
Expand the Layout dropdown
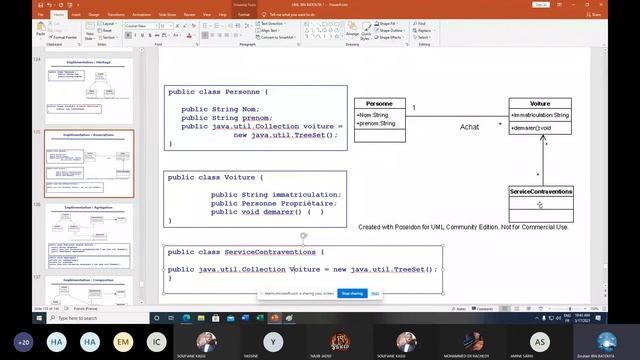click(107, 24)
